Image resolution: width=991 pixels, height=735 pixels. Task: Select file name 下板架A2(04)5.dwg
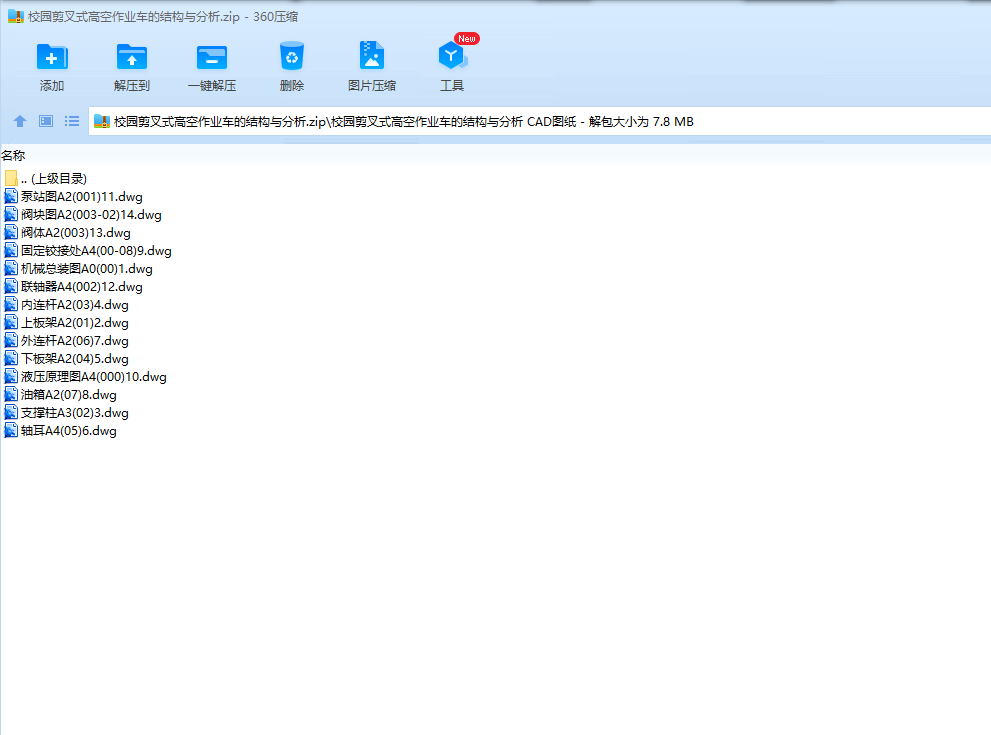(75, 359)
